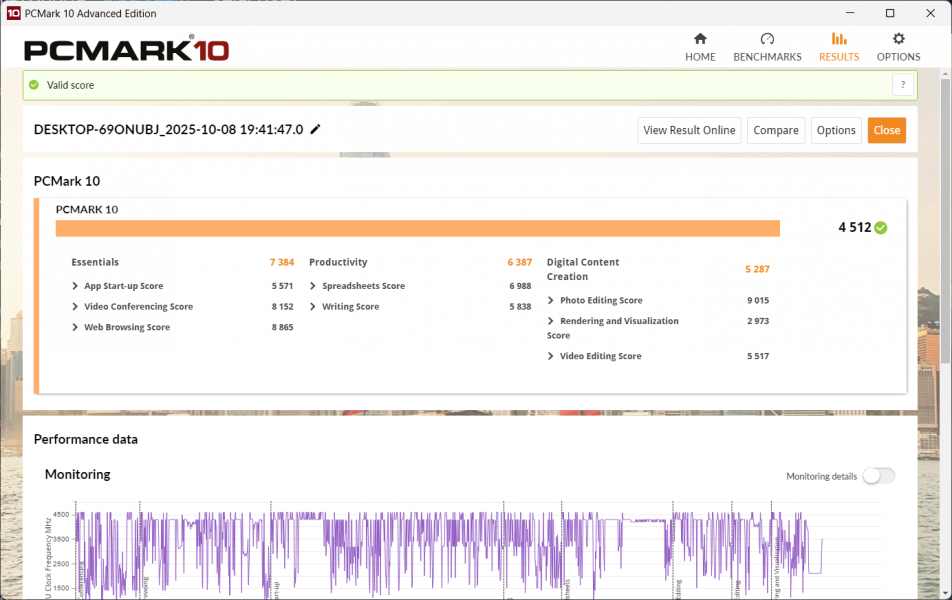Click the green Valid score checkmark icon
The image size is (952, 600).
34,85
